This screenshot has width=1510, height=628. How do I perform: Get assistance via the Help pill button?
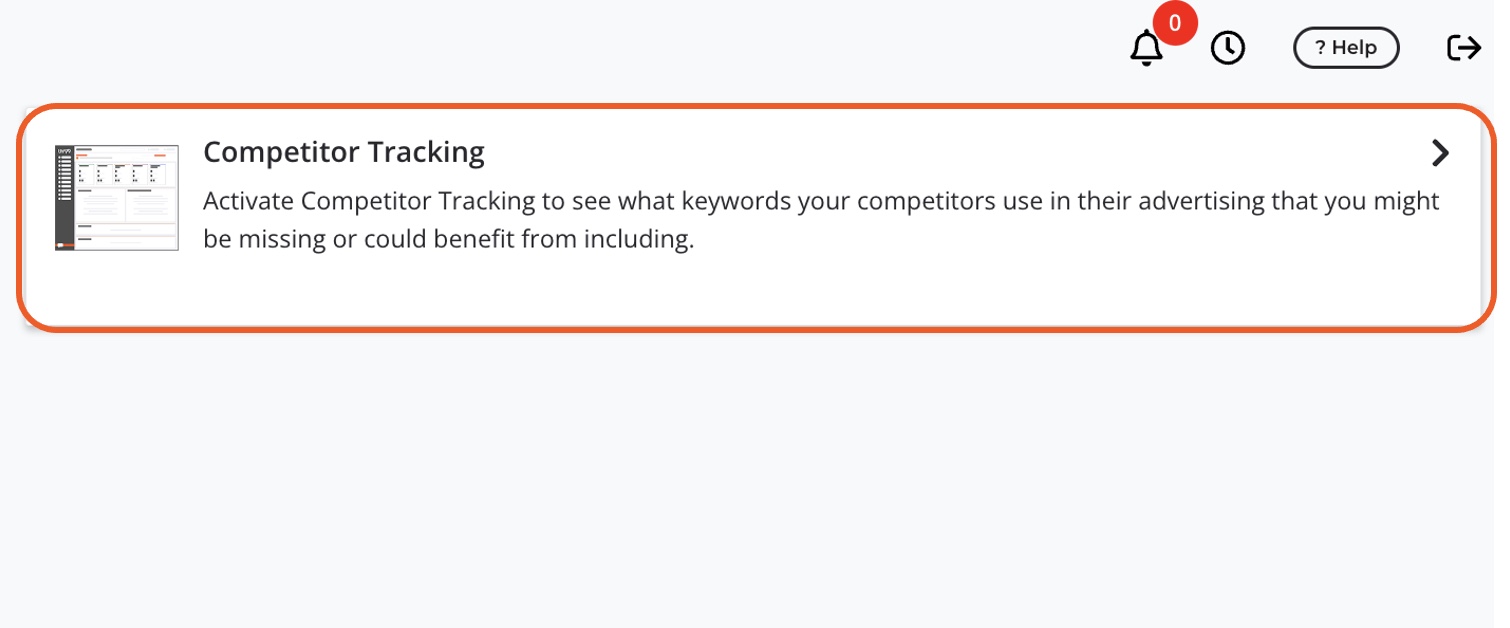[1346, 48]
